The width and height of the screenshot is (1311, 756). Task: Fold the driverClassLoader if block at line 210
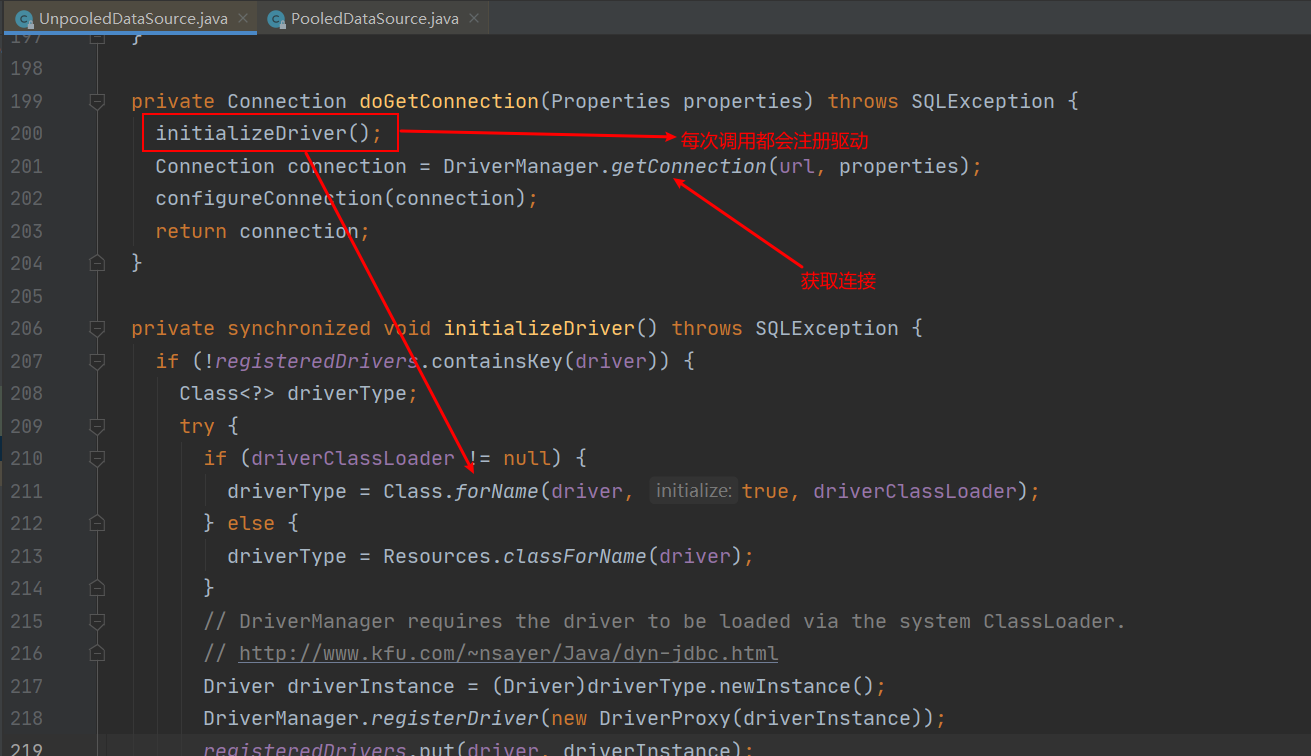coord(97,458)
